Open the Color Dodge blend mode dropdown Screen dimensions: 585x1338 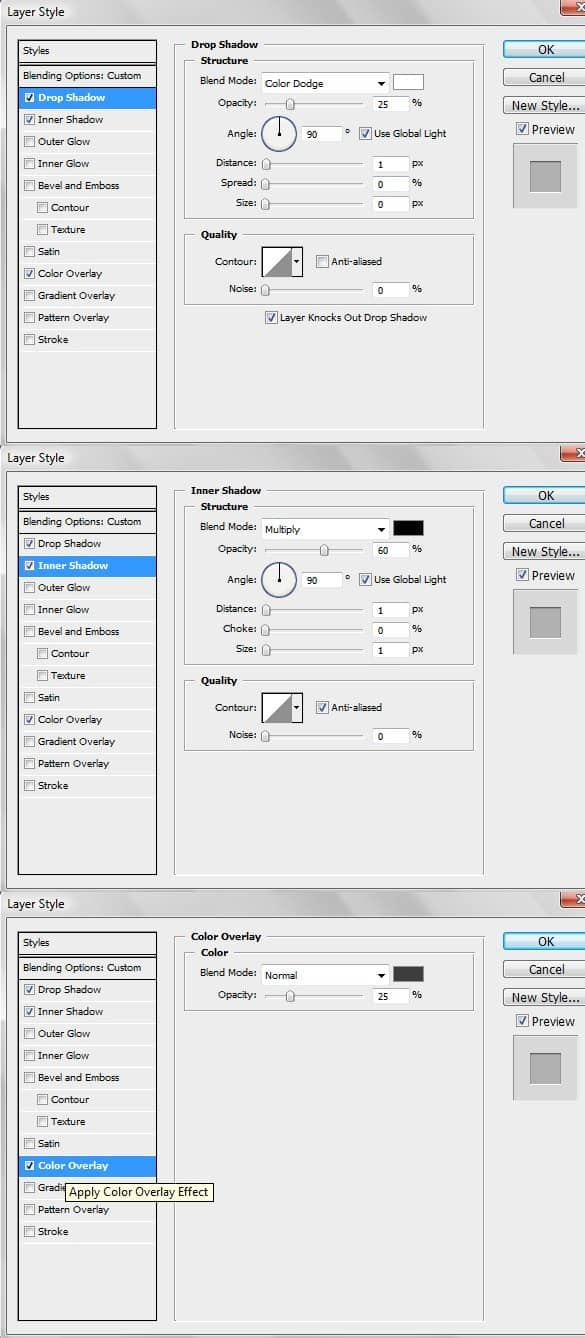(x=325, y=83)
